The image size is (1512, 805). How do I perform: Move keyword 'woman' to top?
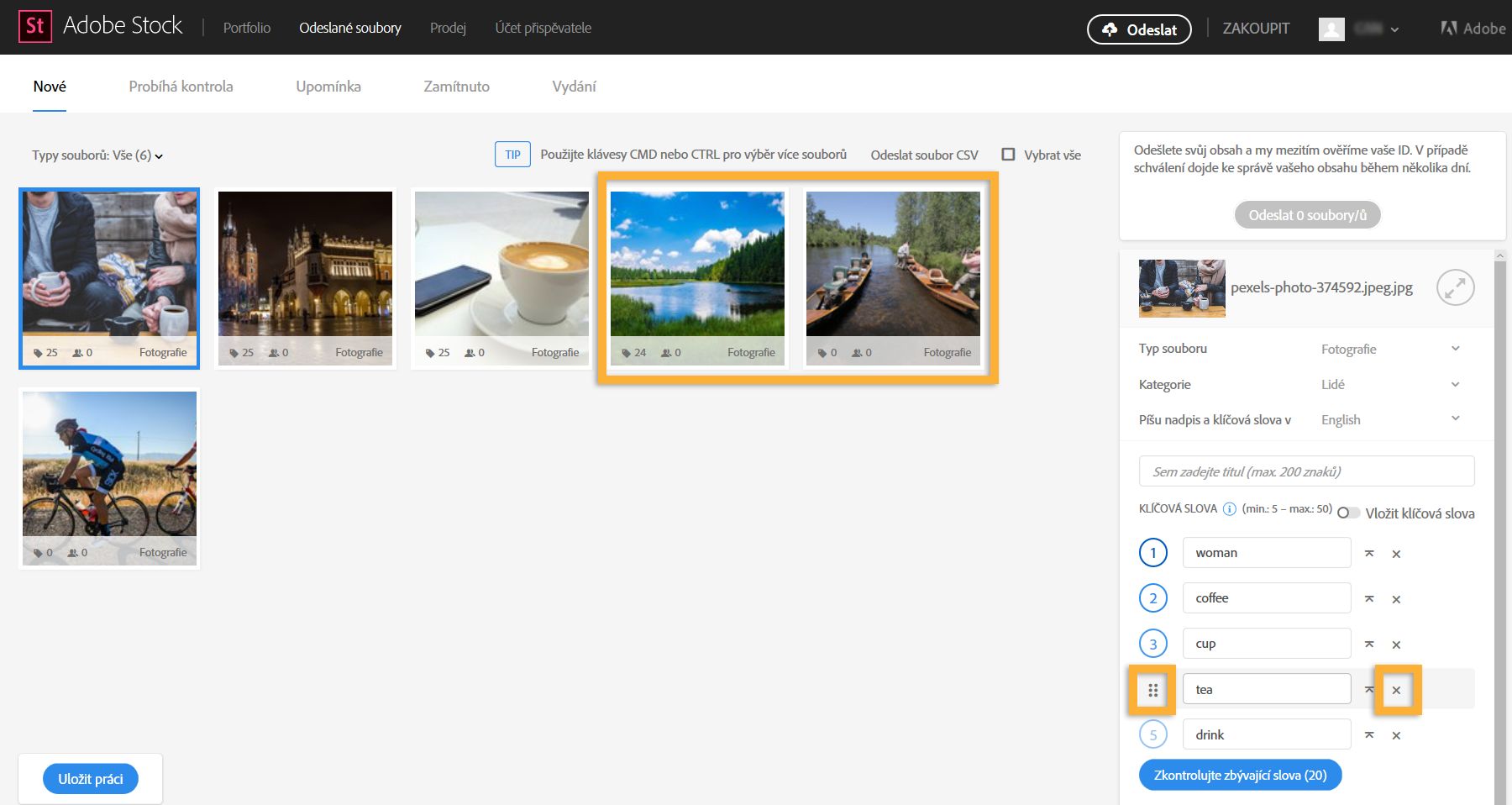point(1369,553)
